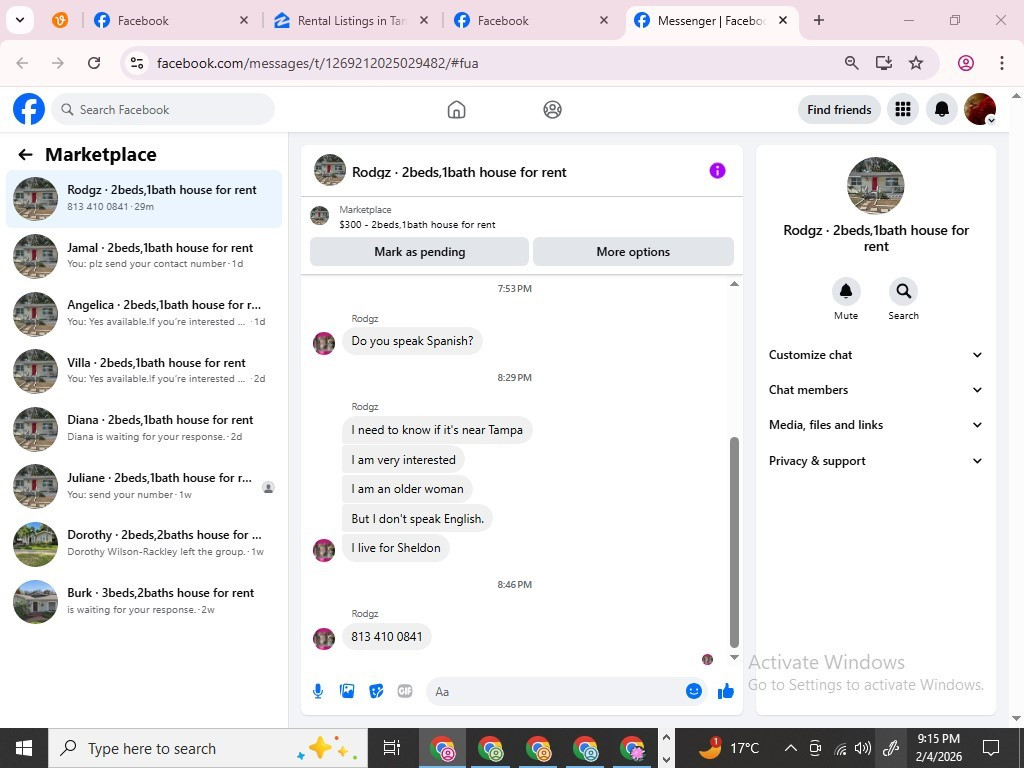Click the Windows taskbar search box
The height and width of the screenshot is (768, 1024).
[x=208, y=748]
